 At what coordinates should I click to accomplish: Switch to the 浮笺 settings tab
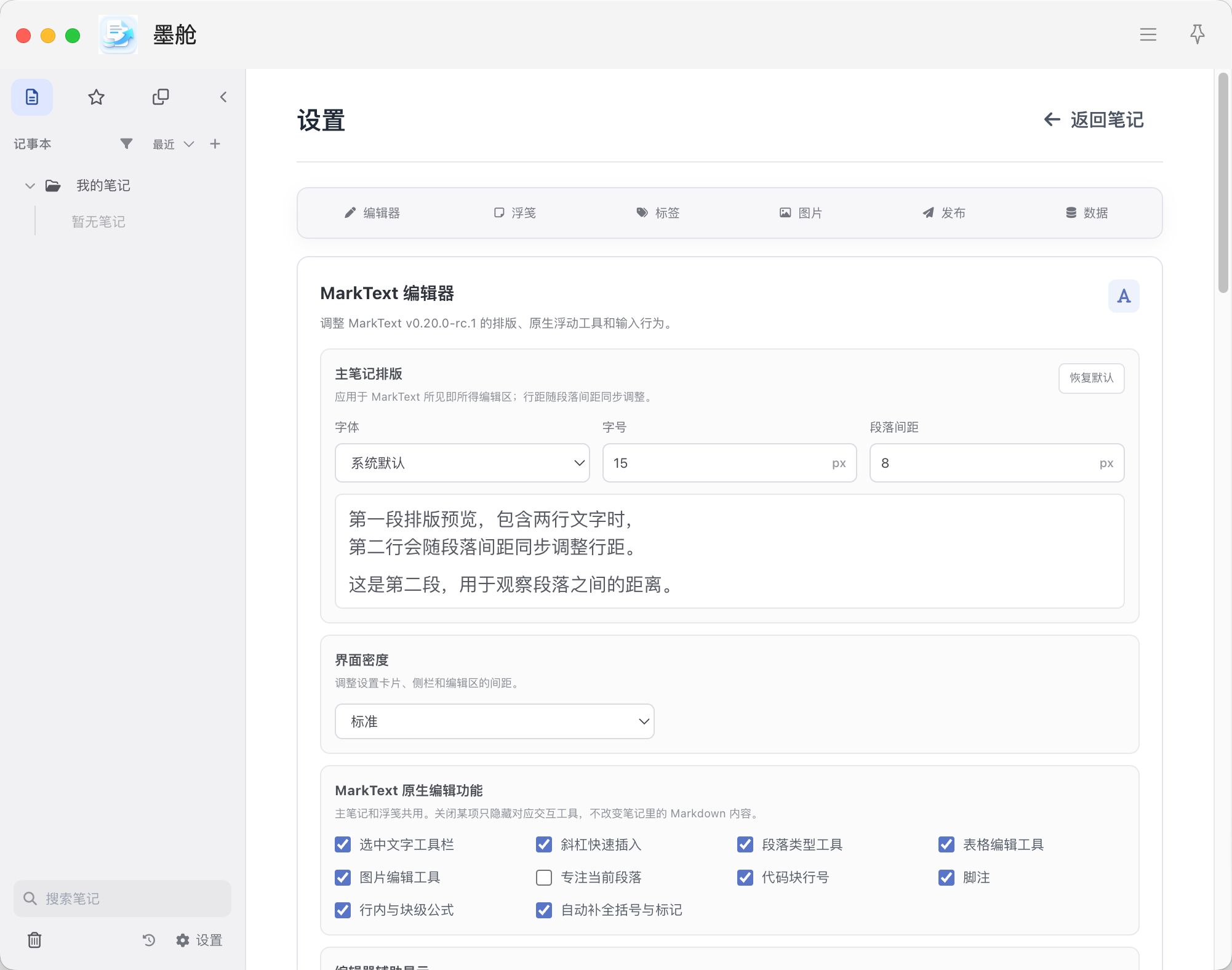click(x=515, y=213)
